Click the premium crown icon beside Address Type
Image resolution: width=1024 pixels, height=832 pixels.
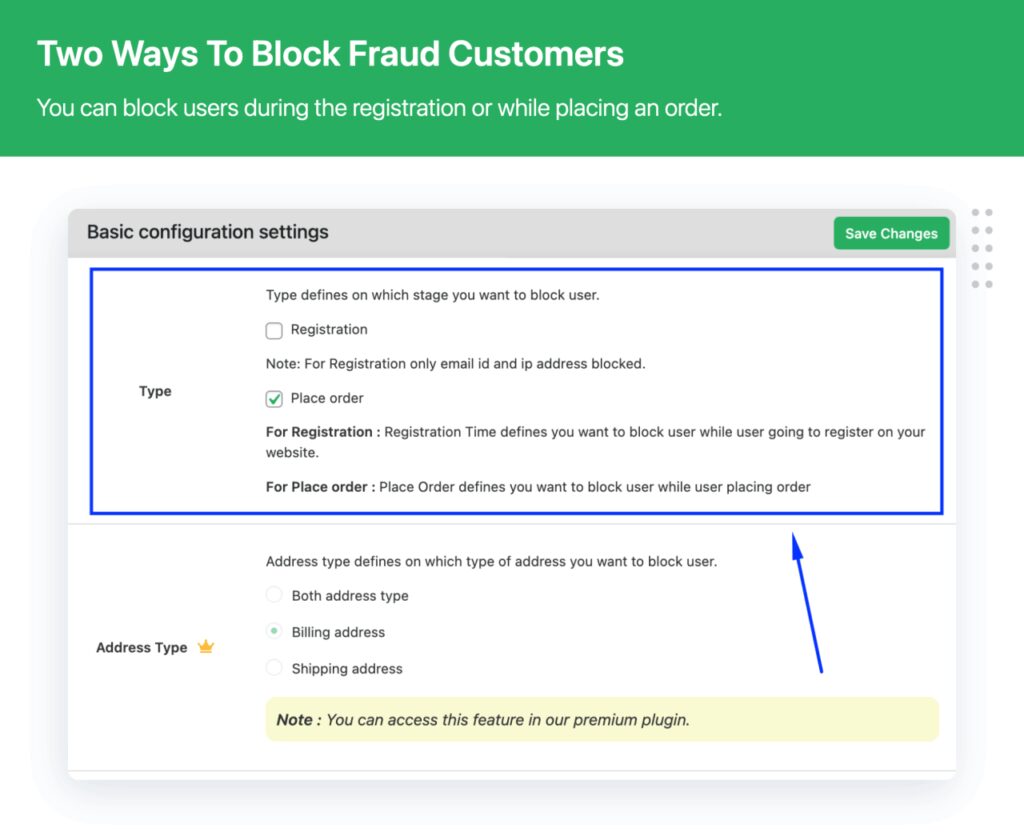click(206, 647)
